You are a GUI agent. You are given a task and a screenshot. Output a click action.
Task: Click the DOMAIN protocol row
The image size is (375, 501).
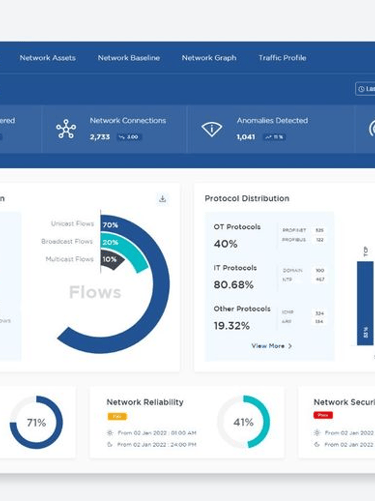(303, 270)
